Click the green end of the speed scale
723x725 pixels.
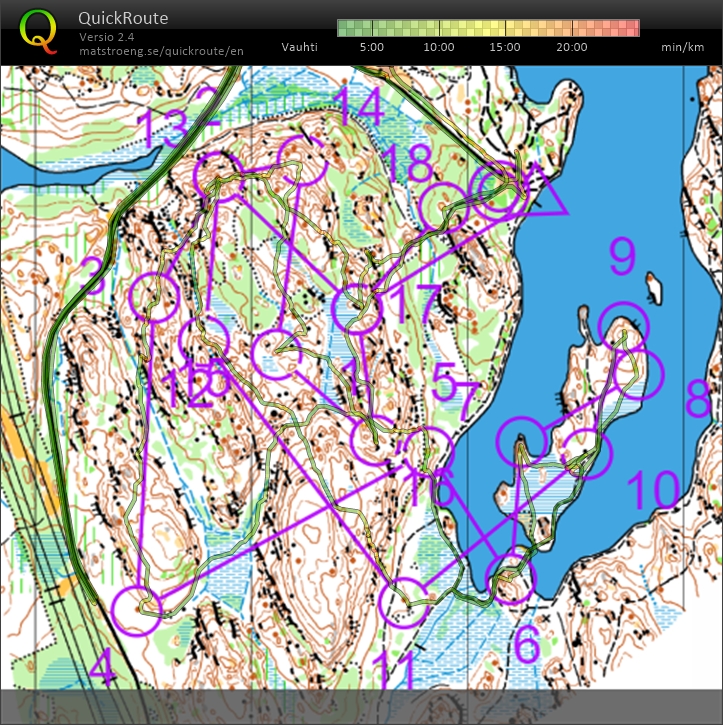pyautogui.click(x=345, y=28)
